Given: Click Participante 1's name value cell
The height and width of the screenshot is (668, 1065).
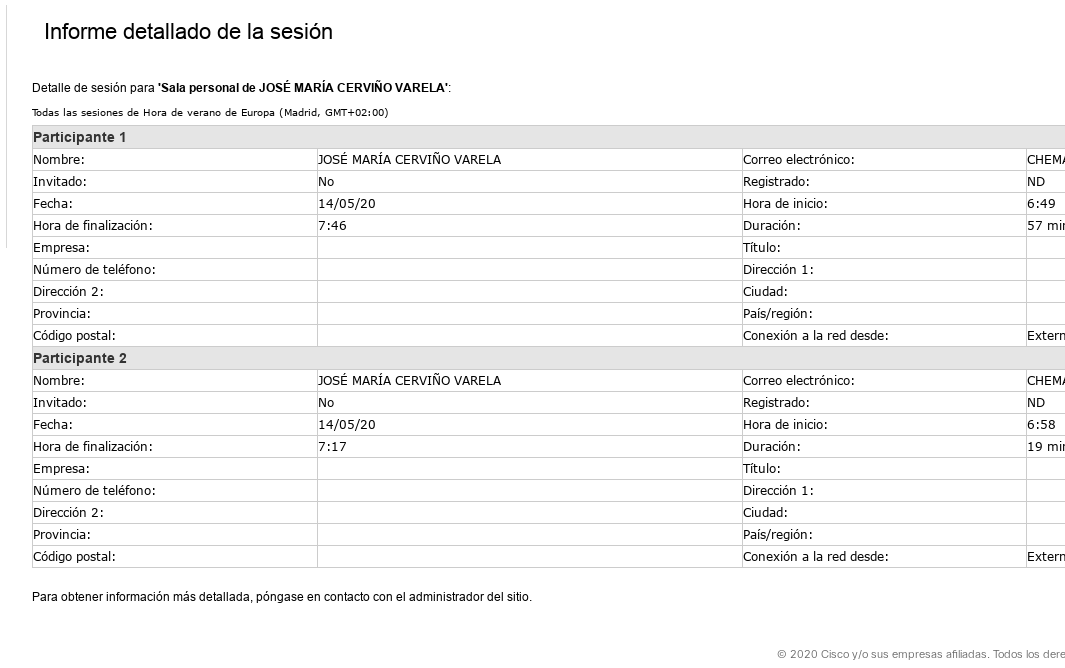Looking at the screenshot, I should pos(409,160).
